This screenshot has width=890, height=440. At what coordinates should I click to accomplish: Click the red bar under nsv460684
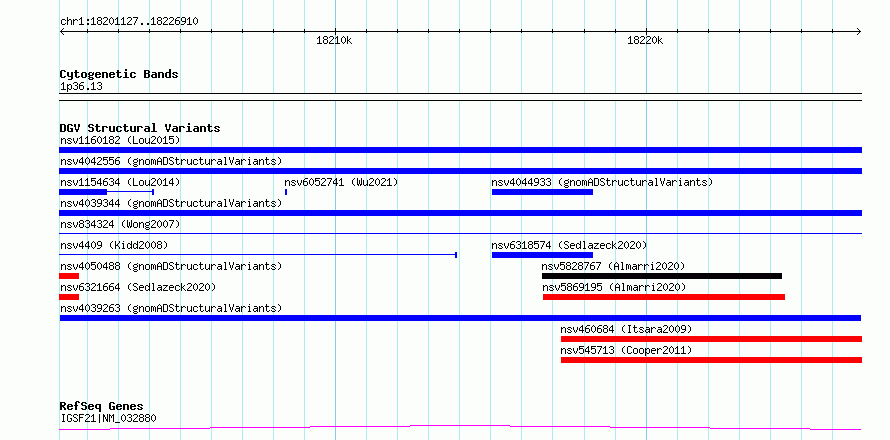tap(711, 339)
